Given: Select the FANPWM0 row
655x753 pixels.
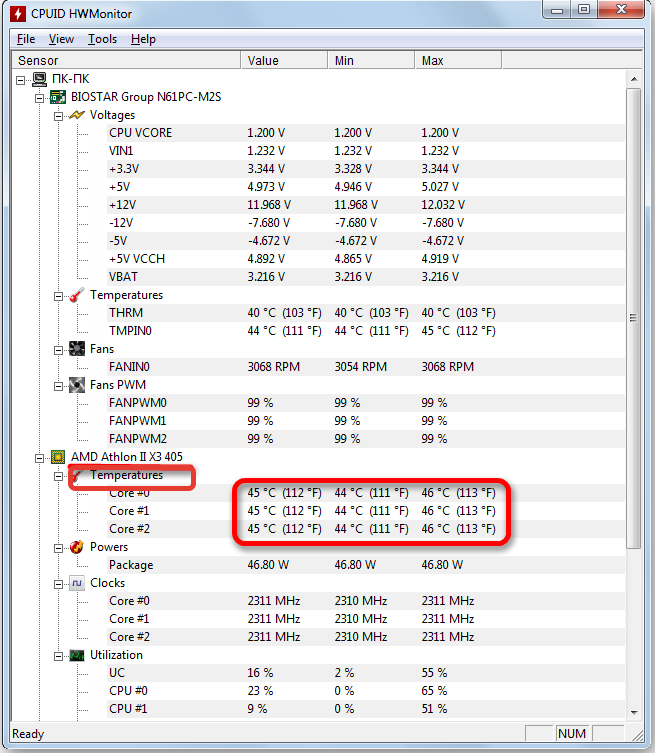Looking at the screenshot, I should 366,403.
